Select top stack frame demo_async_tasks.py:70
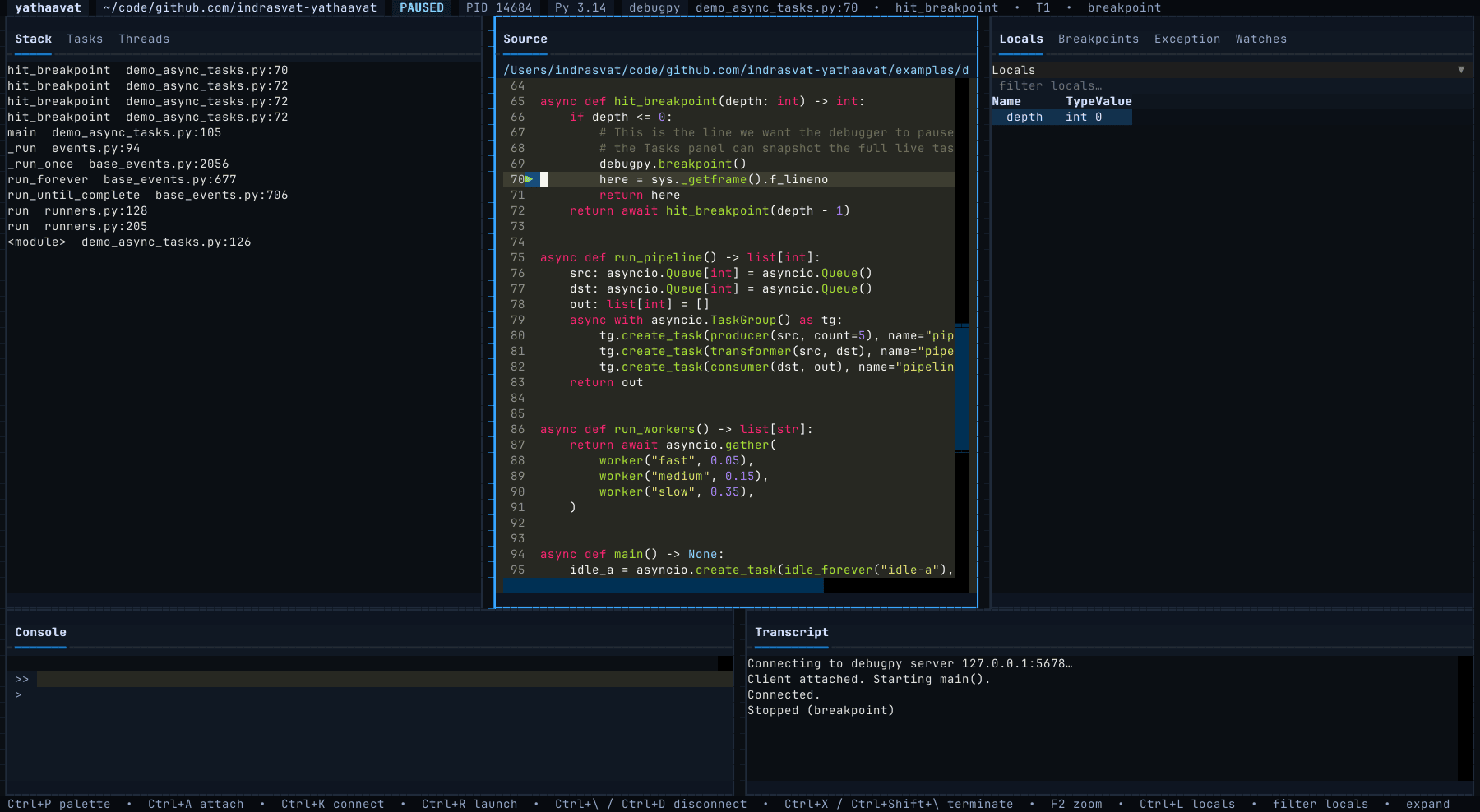The image size is (1480, 812). tap(148, 70)
